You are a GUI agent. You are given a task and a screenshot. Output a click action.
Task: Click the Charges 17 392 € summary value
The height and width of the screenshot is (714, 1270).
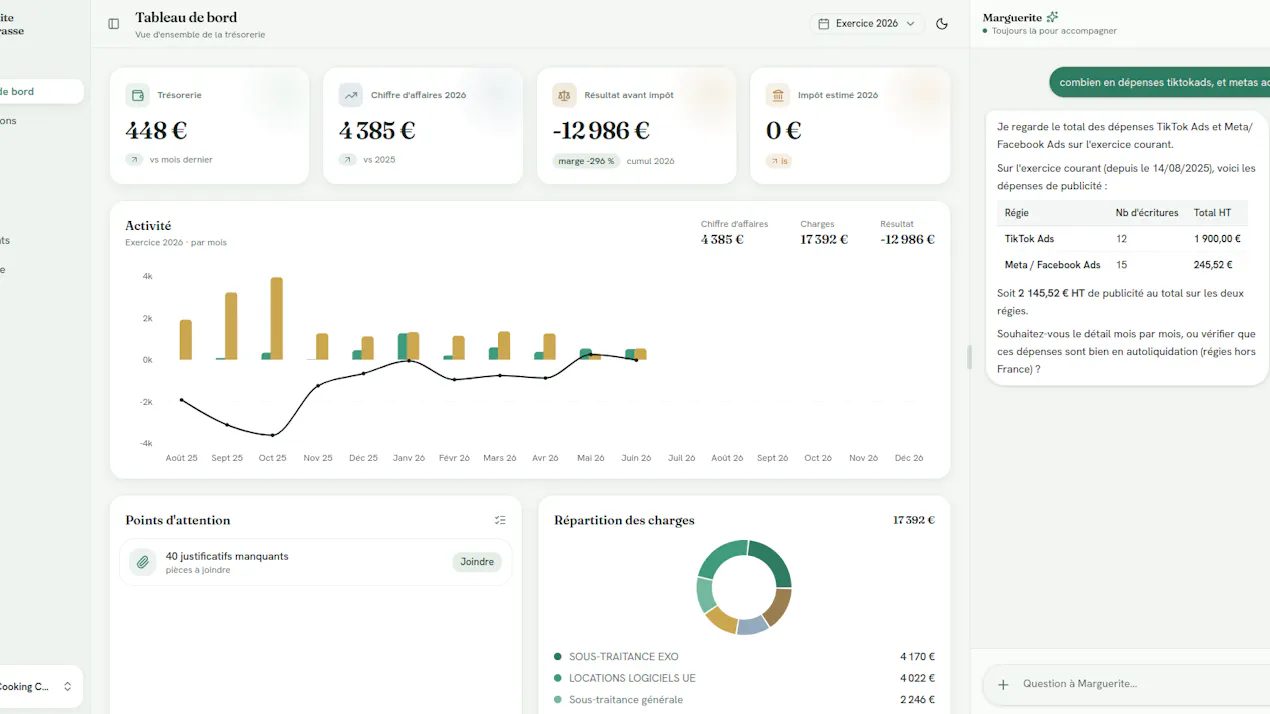(824, 240)
